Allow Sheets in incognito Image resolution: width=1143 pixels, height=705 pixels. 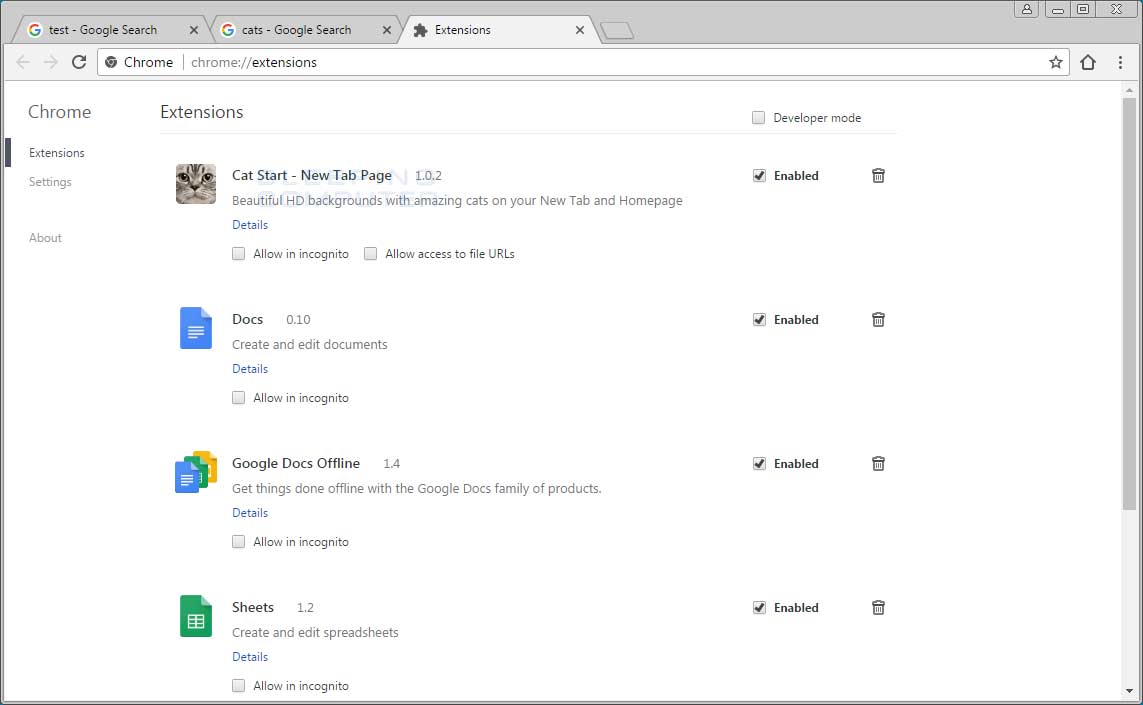point(238,686)
